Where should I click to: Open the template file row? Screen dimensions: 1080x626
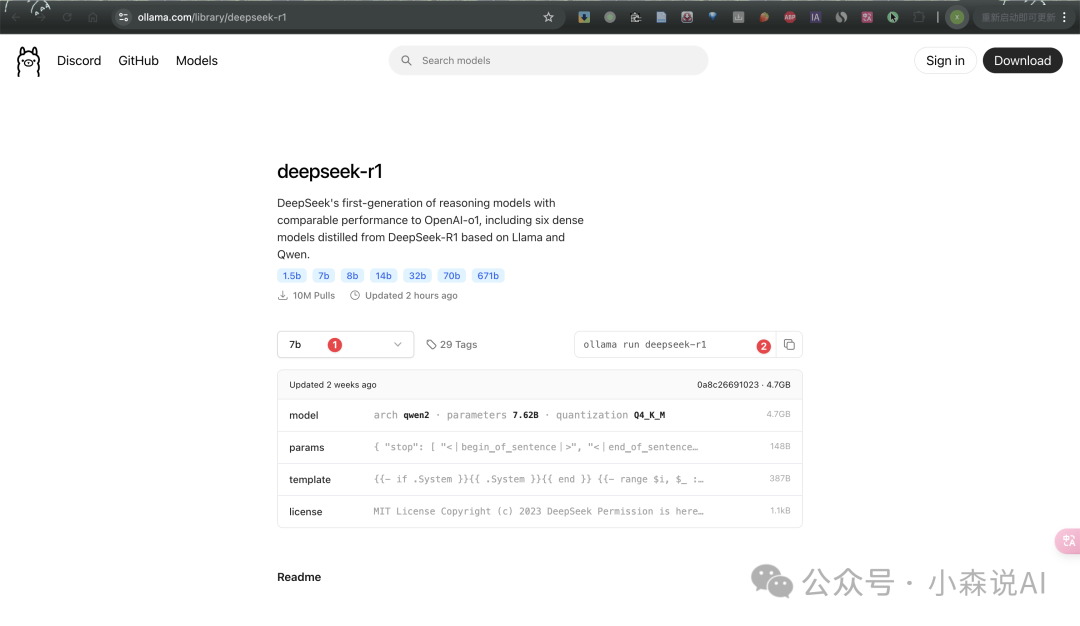pyautogui.click(x=539, y=479)
